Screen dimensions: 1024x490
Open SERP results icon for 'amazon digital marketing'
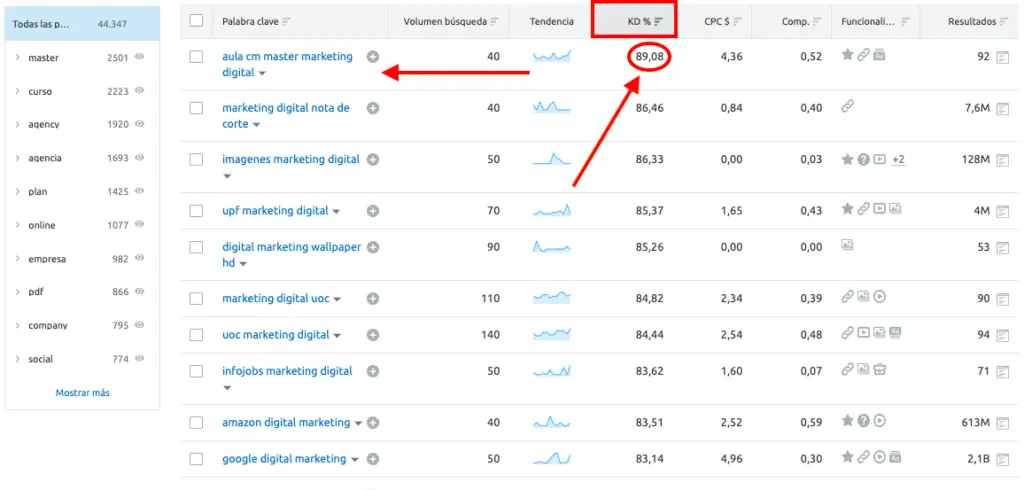1003,423
